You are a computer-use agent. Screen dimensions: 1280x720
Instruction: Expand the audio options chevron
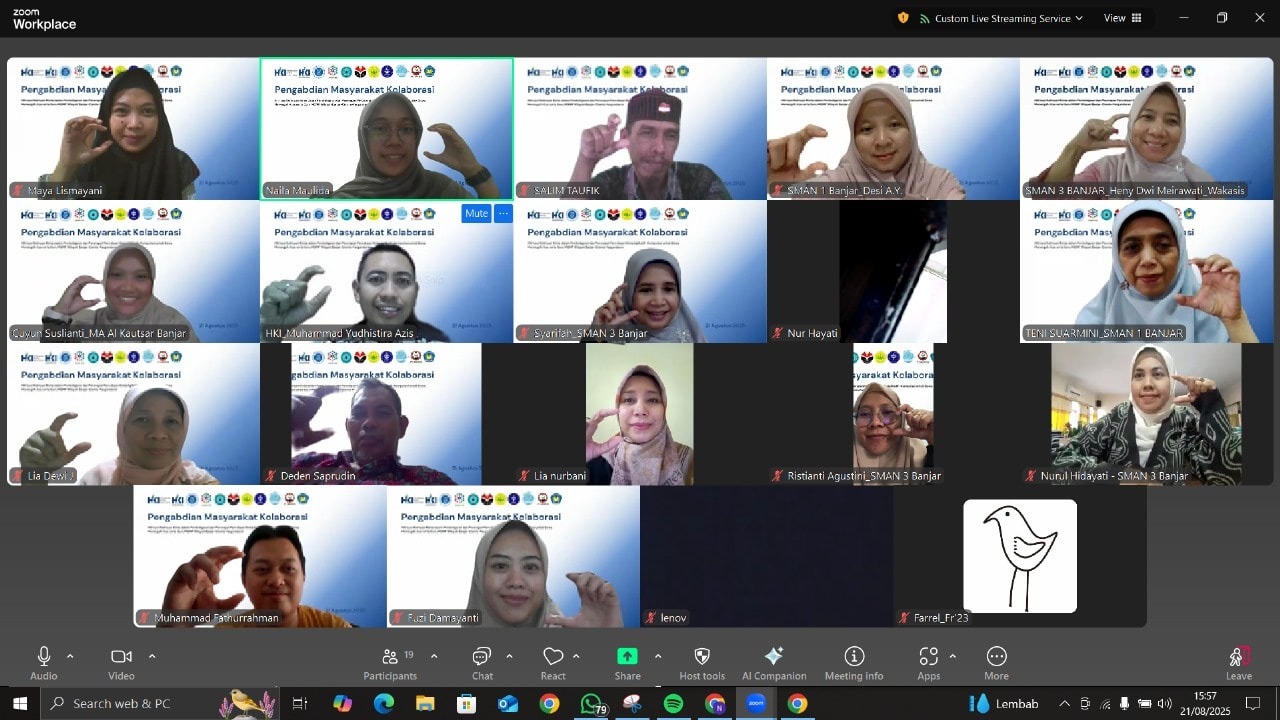(x=70, y=657)
